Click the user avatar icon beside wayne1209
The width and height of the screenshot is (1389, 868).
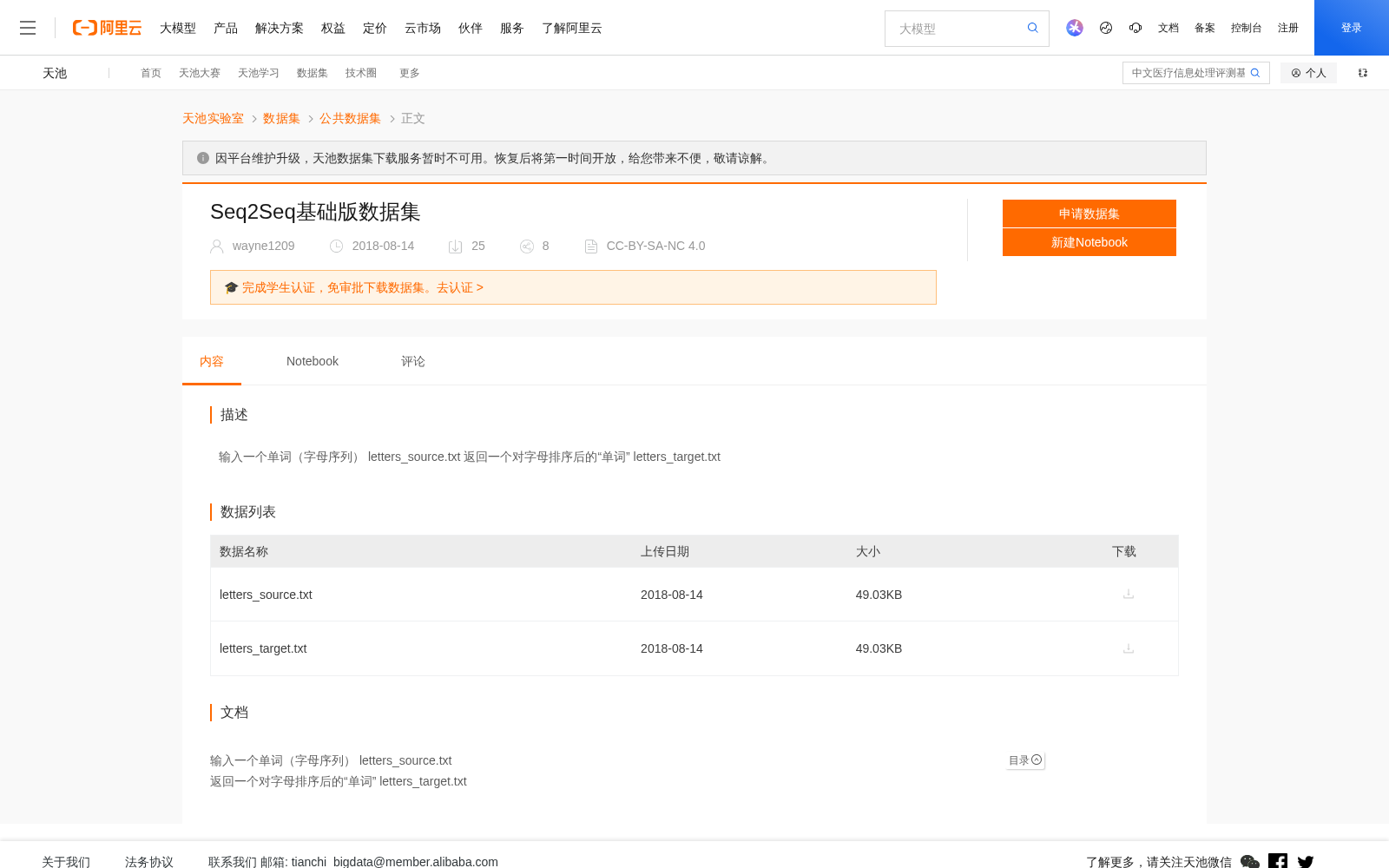click(217, 247)
